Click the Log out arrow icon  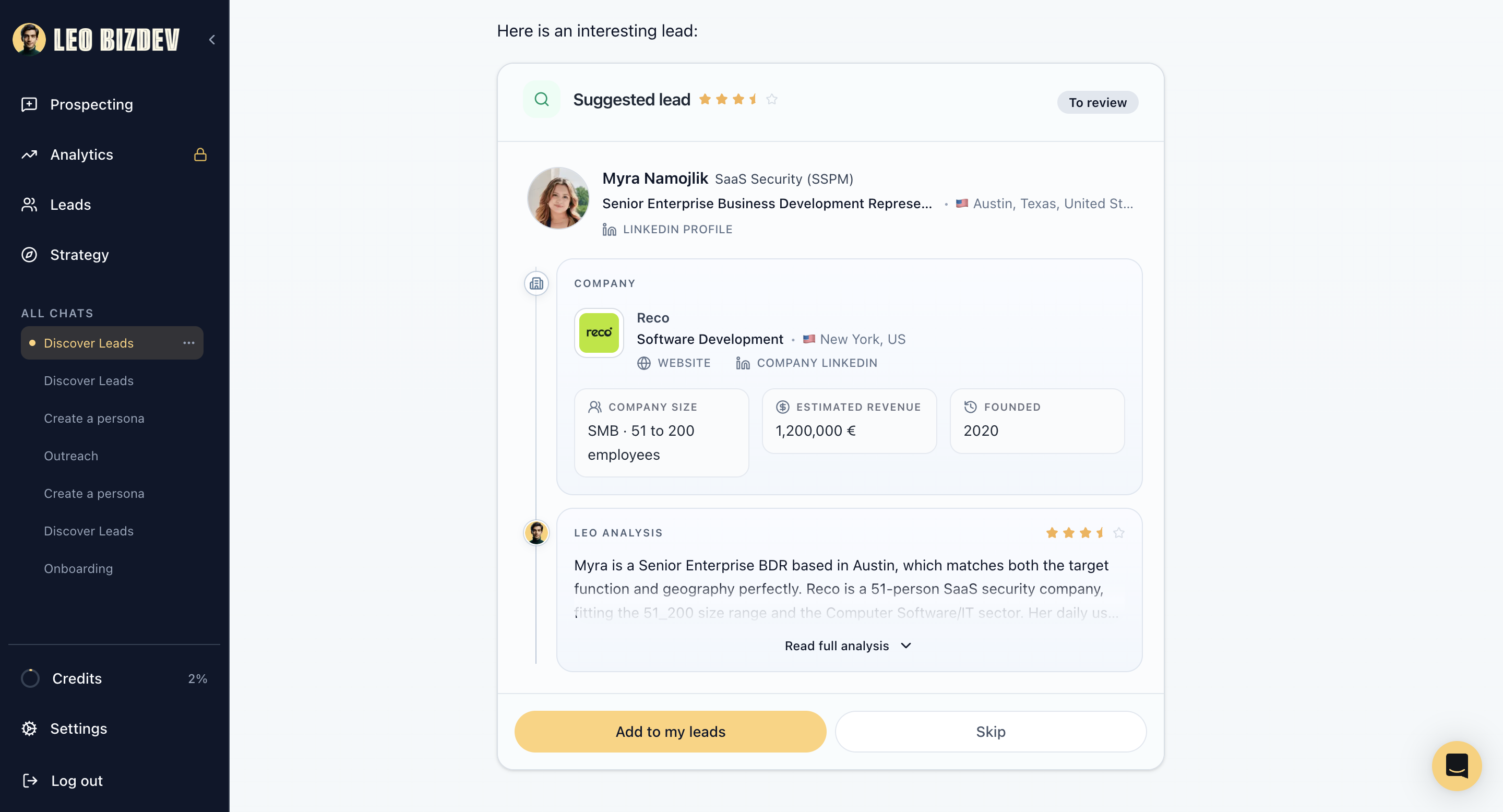click(30, 781)
